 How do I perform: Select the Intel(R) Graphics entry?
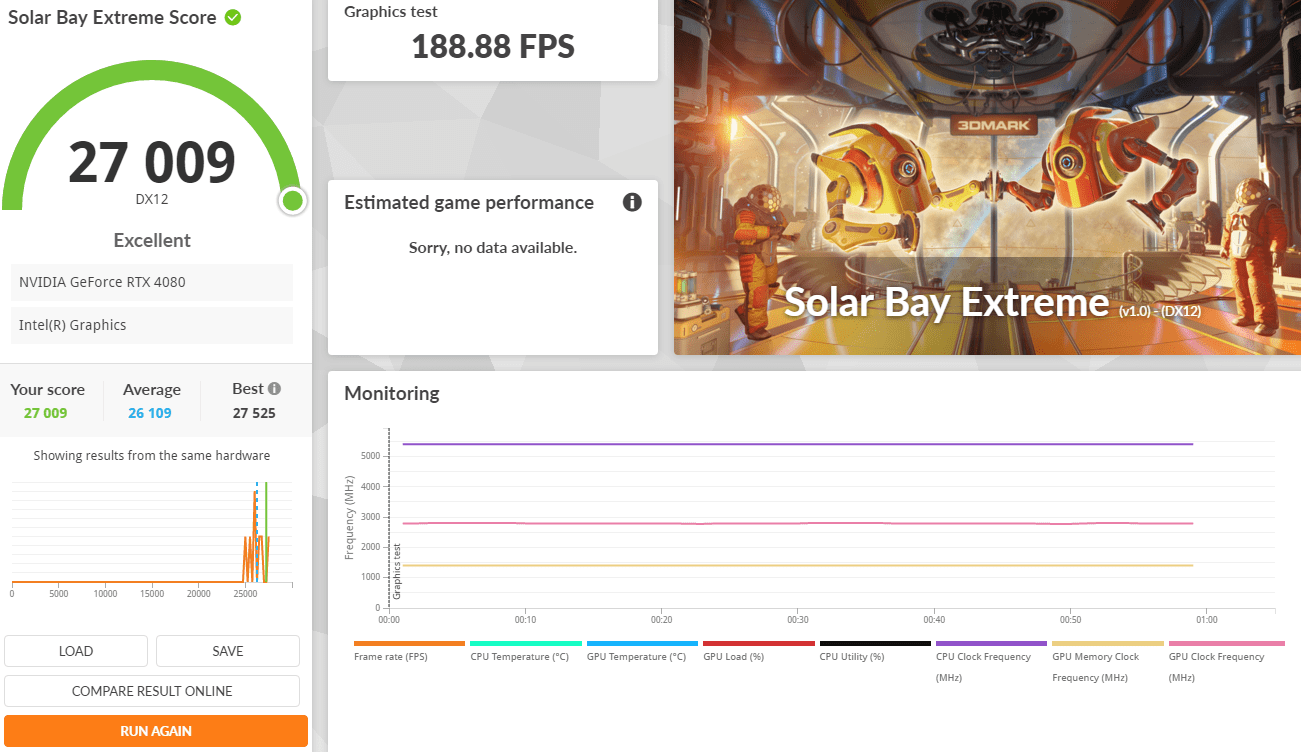tap(152, 325)
